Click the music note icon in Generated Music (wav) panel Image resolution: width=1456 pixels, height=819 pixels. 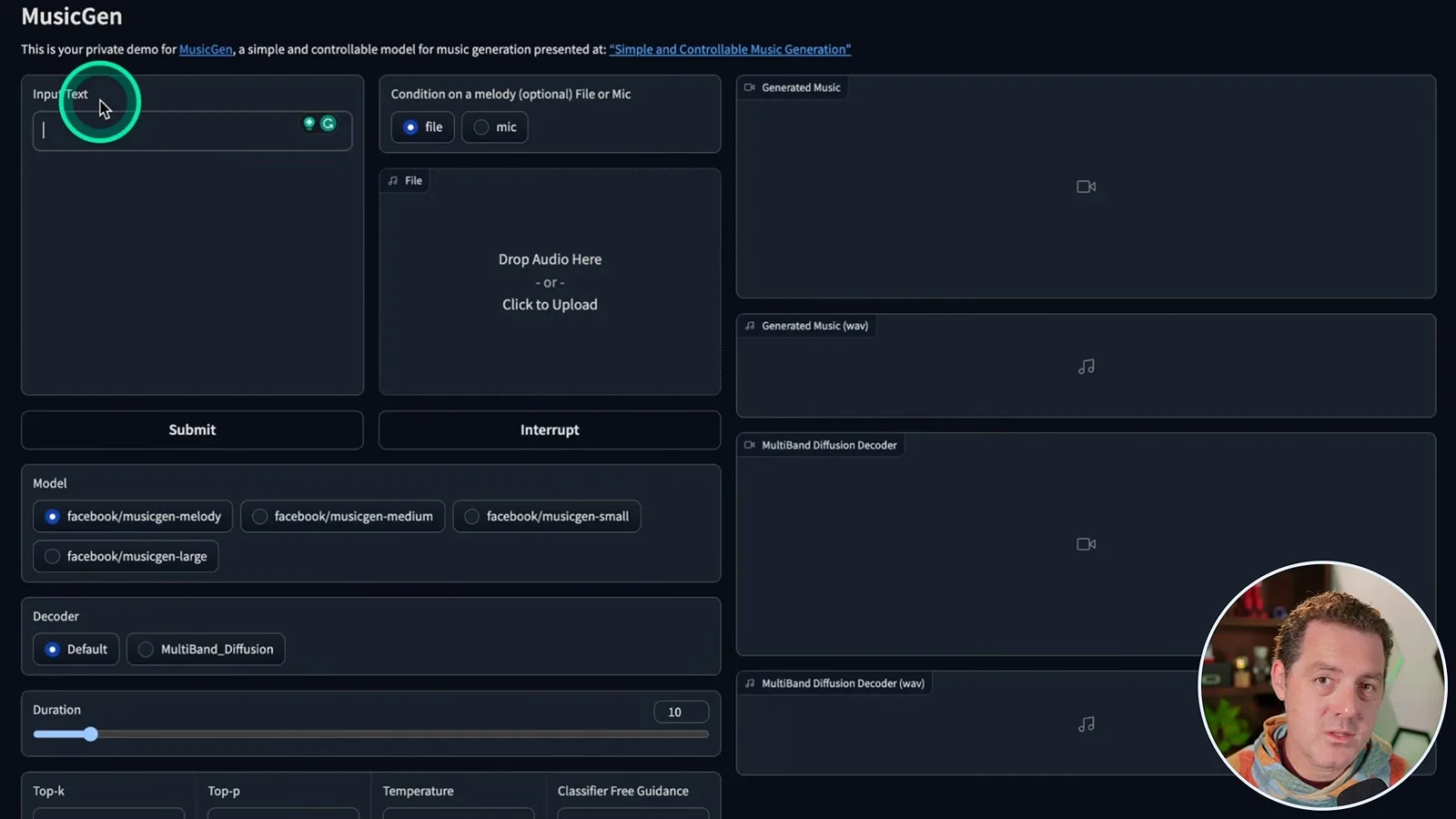[1086, 367]
